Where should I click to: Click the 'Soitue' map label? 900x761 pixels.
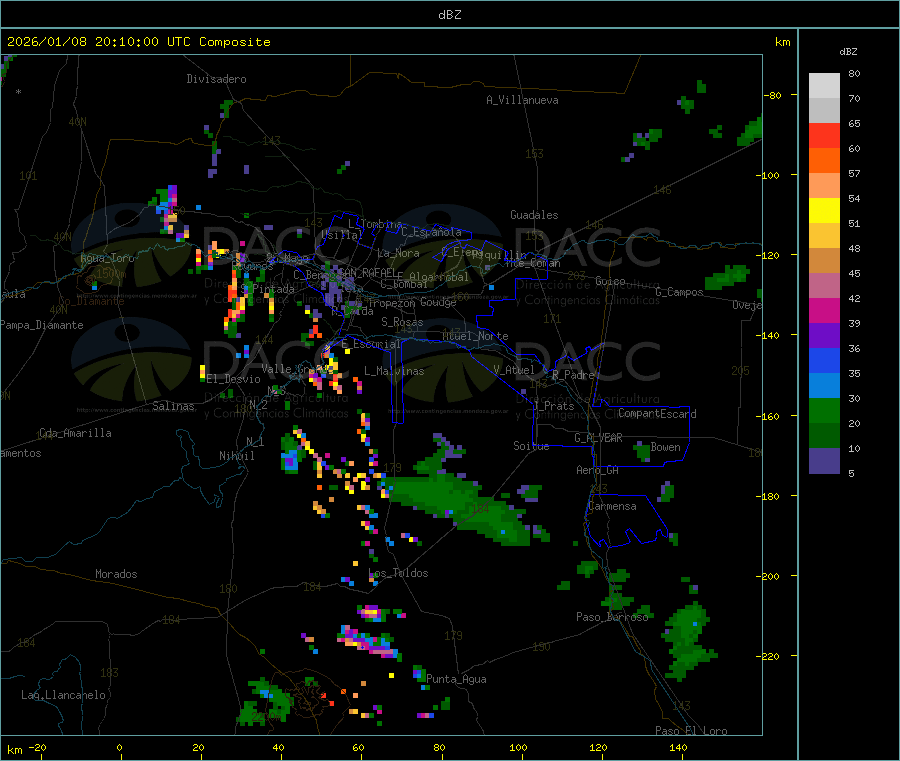pos(531,446)
